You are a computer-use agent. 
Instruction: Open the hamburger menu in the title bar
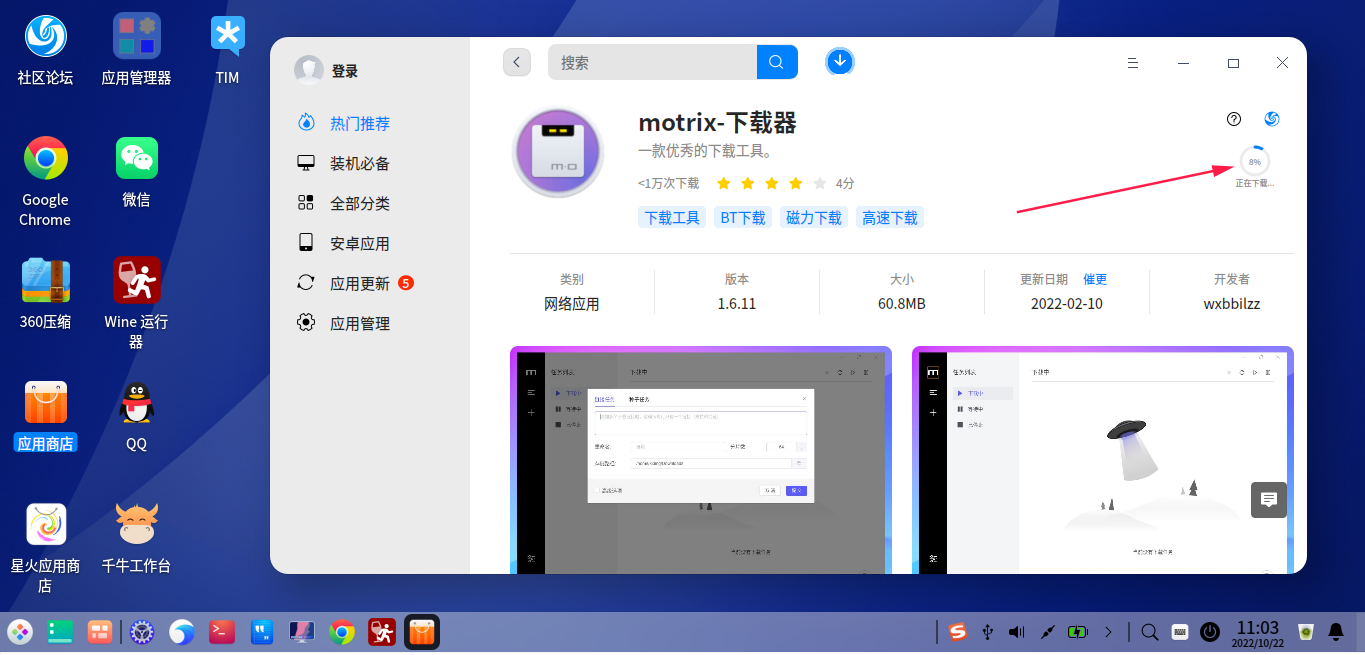tap(1132, 62)
